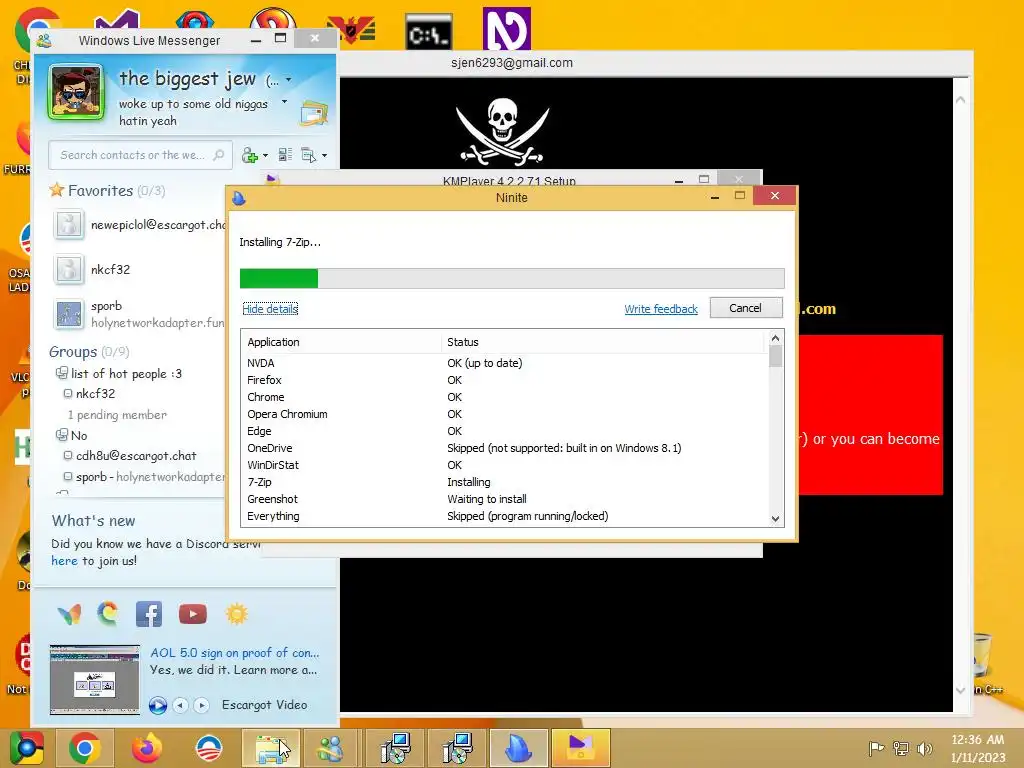Viewport: 1024px width, 768px height.
Task: Click the '1 pending member' text
Action: point(118,415)
